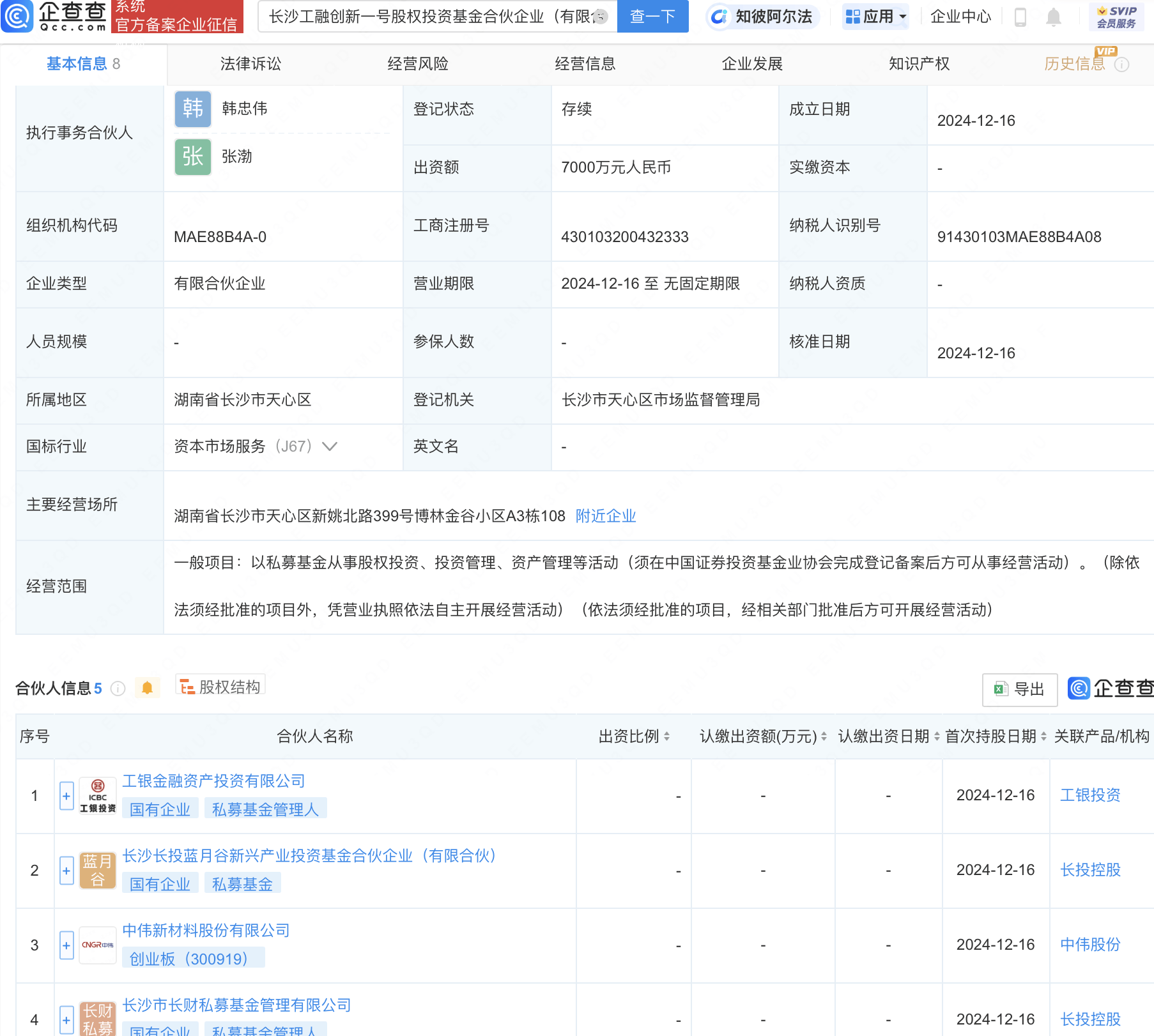Viewport: 1154px width, 1036px height.
Task: Click 附近企业 link
Action: (606, 516)
